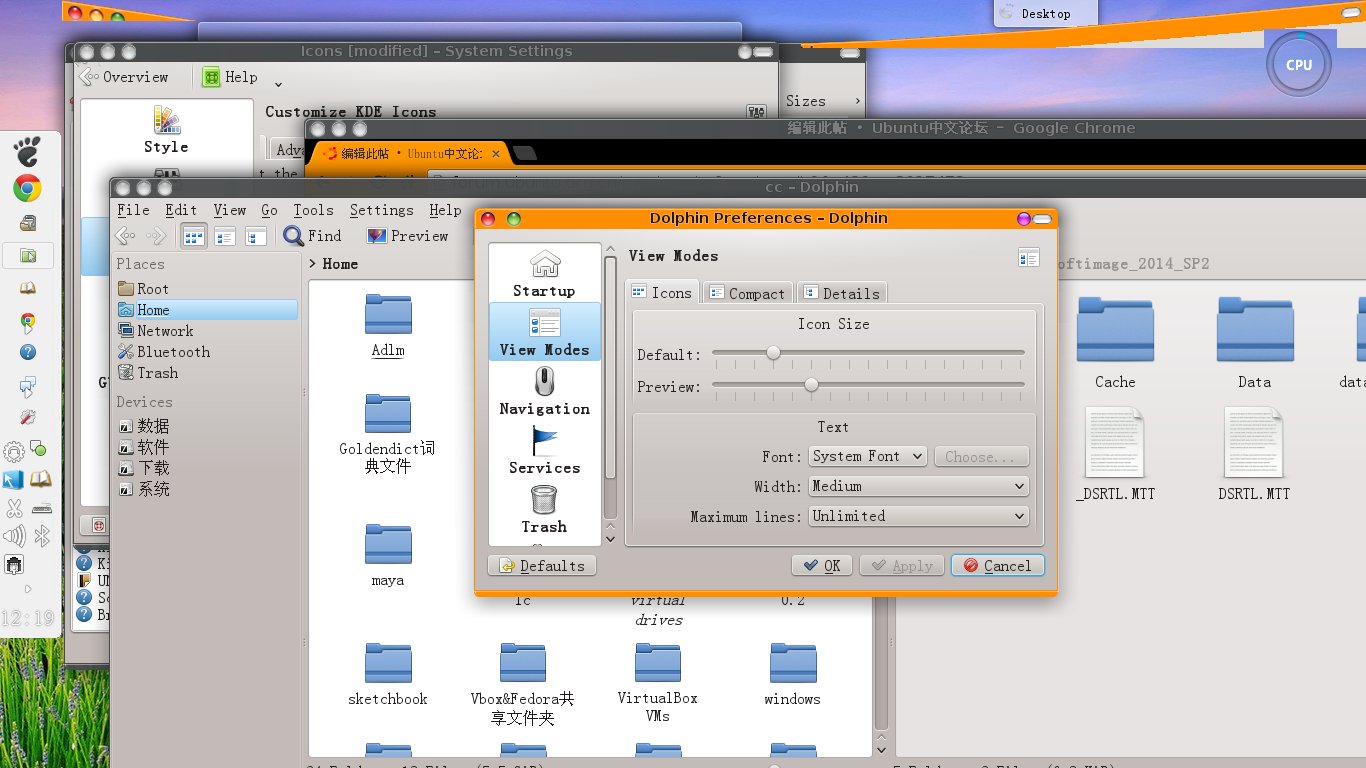
Task: Open the Width combo box
Action: pos(919,486)
